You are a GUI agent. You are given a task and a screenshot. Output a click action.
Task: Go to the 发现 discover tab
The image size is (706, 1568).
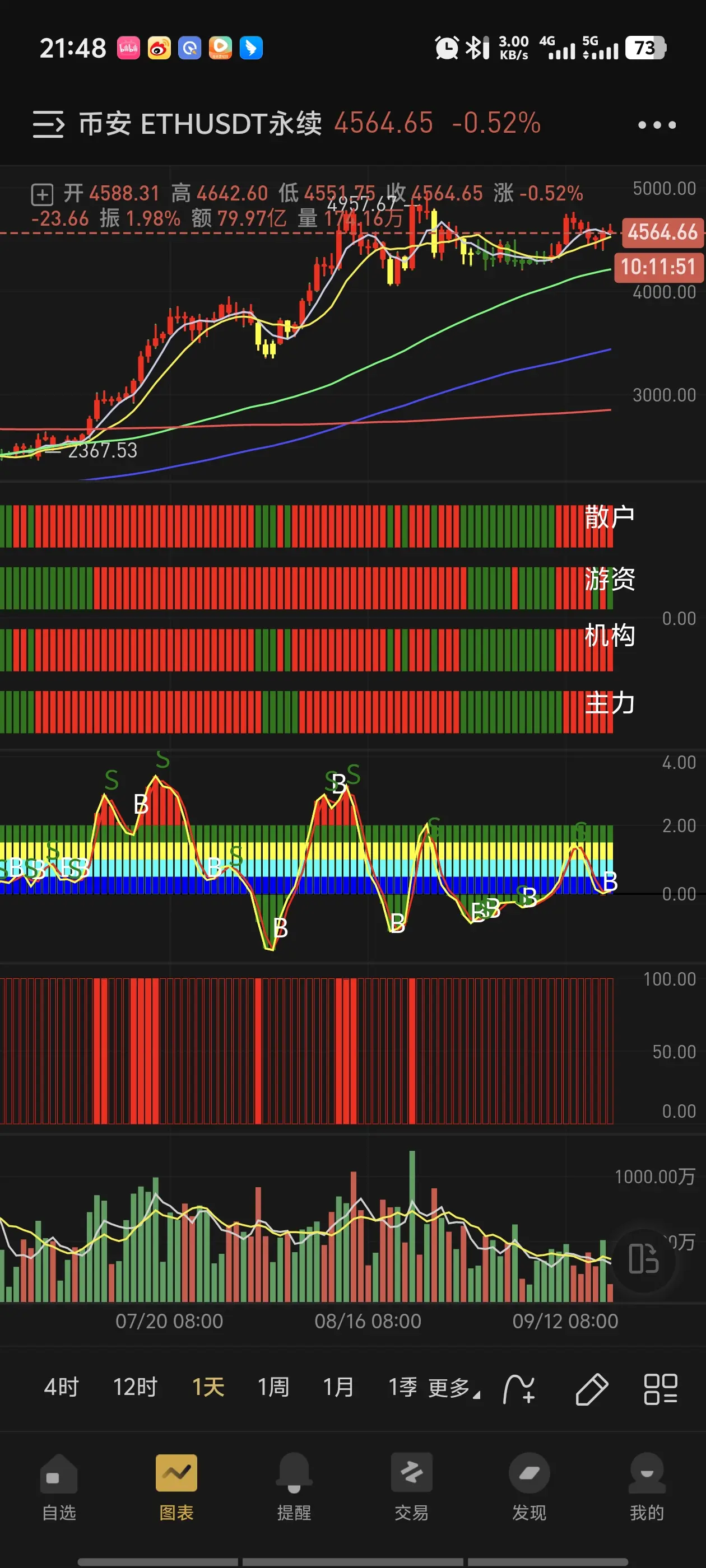(529, 1487)
